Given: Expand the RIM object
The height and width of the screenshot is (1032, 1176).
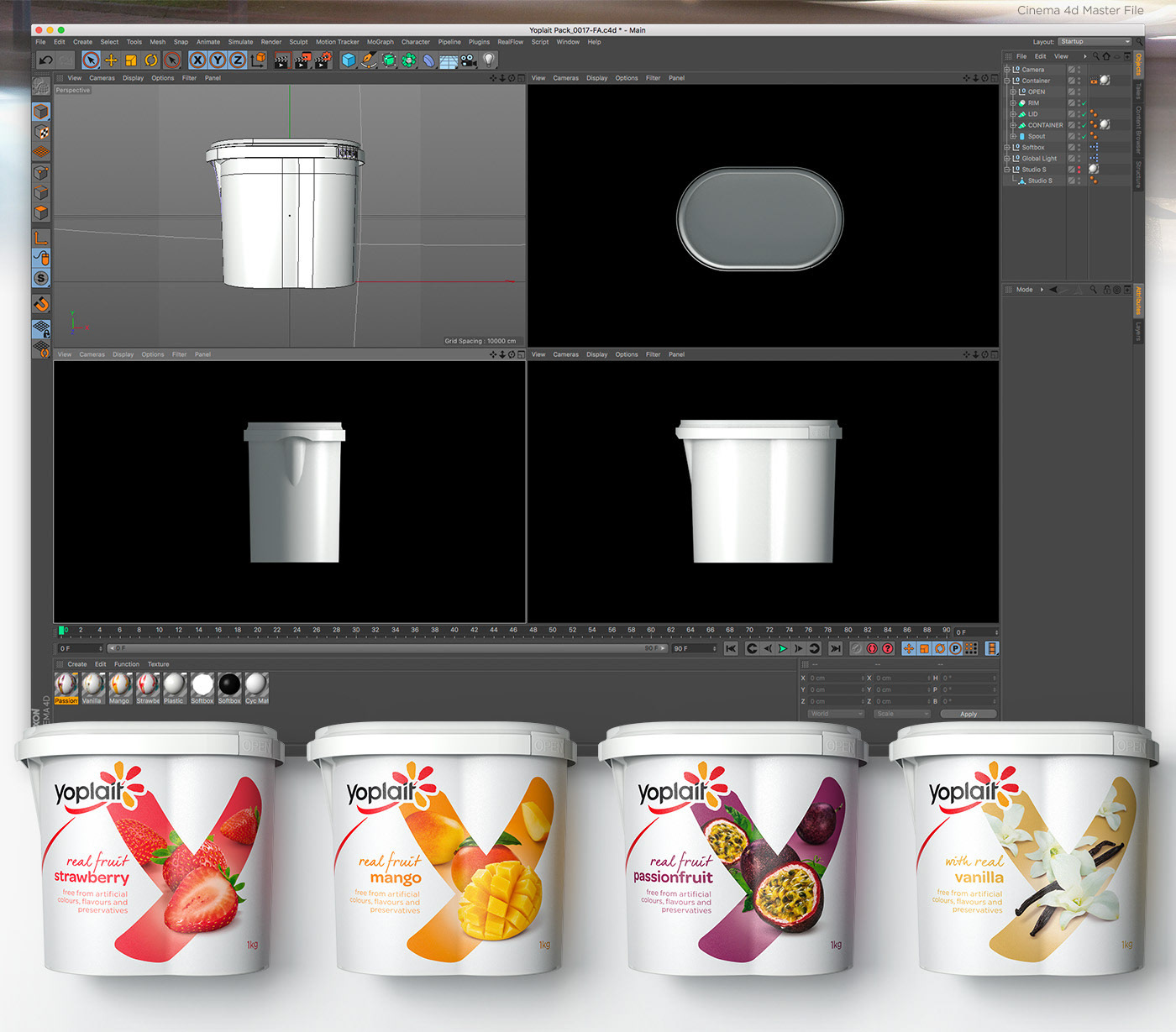Looking at the screenshot, I should tap(1013, 102).
